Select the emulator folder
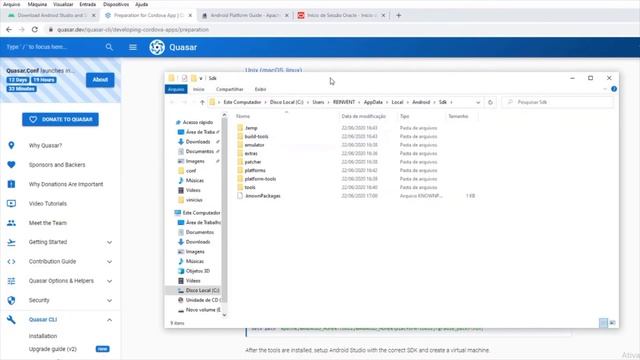Screen dimensions: 640x360 254,145
